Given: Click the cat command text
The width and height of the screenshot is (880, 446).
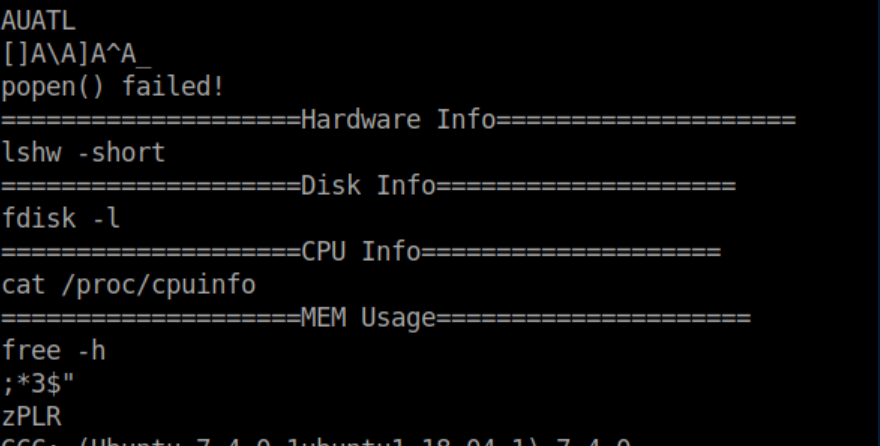Looking at the screenshot, I should [24, 285].
